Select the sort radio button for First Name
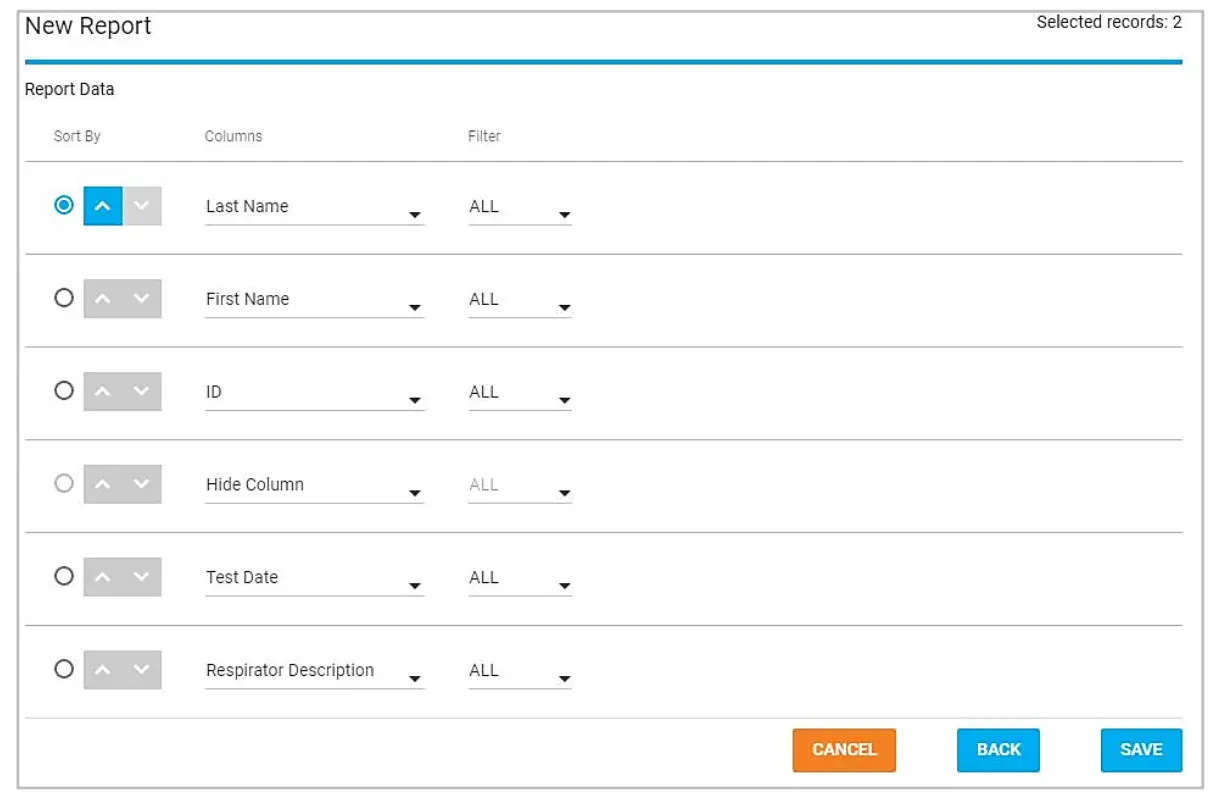The height and width of the screenshot is (802, 1222). point(64,298)
